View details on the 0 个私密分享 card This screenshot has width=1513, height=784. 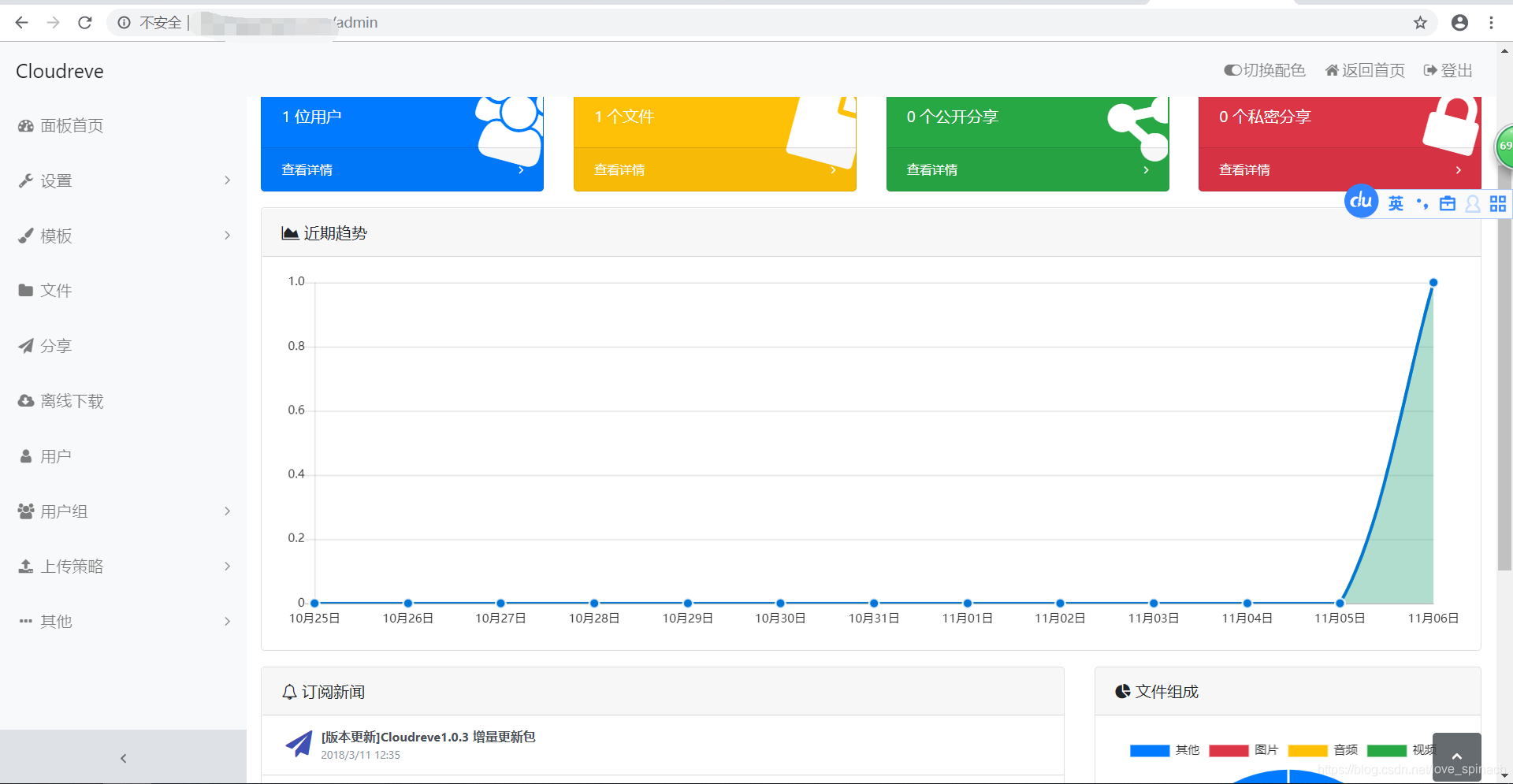(1340, 169)
